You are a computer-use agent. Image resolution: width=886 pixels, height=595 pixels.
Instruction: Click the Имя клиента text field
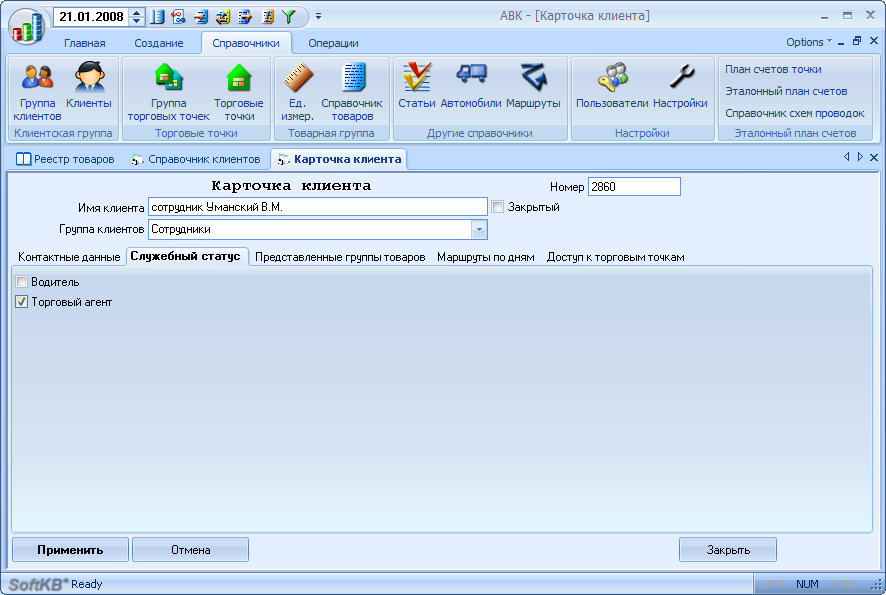pos(318,207)
